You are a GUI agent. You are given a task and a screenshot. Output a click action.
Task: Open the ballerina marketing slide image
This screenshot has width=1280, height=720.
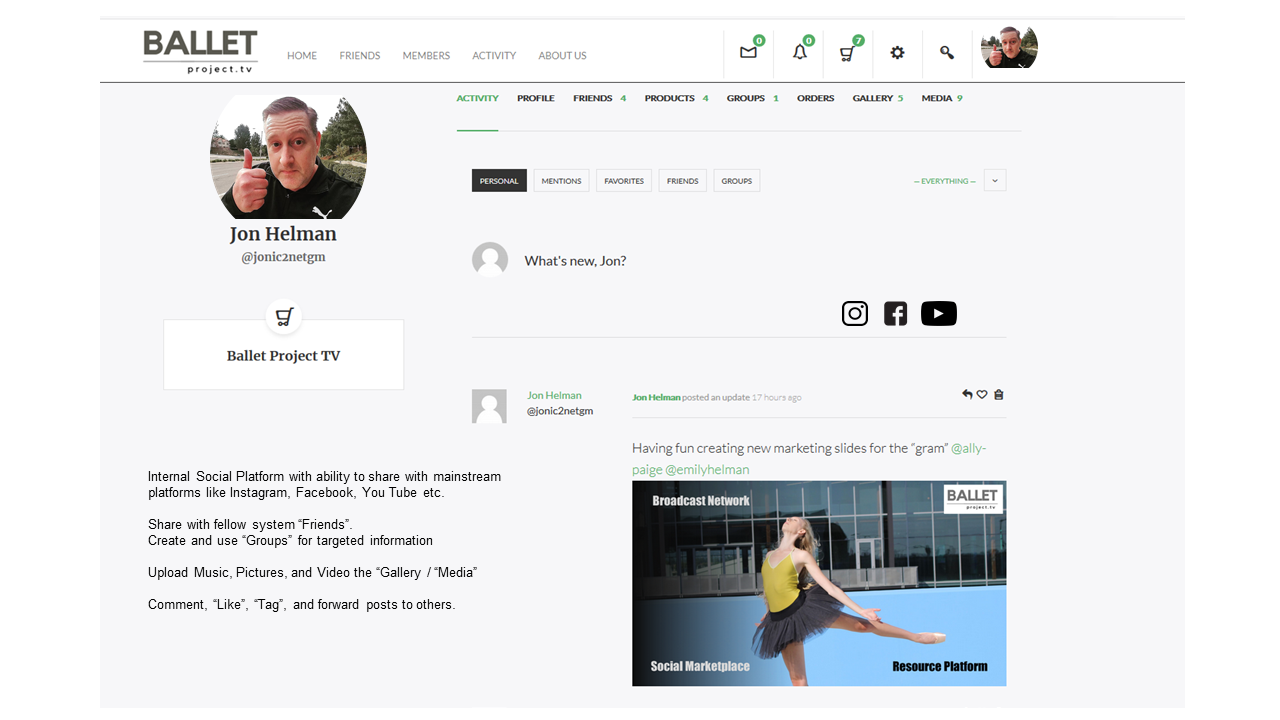[819, 583]
